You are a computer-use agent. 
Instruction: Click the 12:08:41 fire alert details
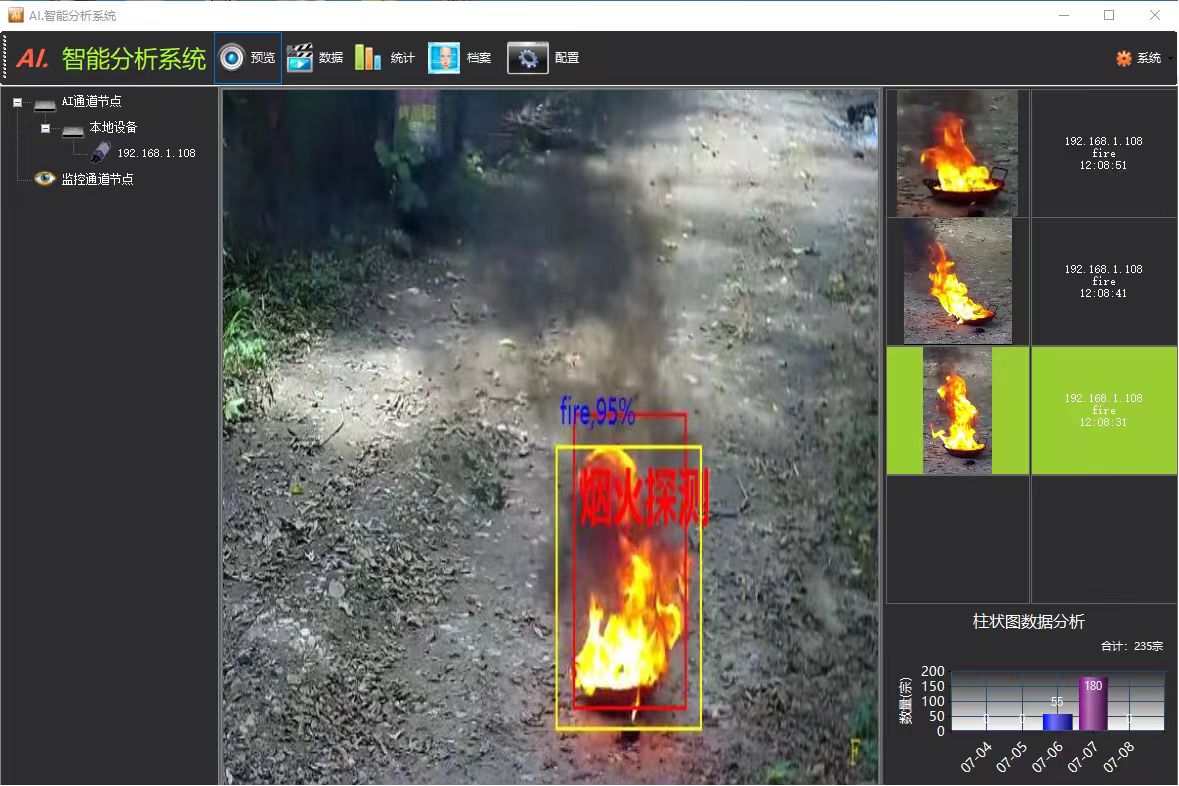pyautogui.click(x=1103, y=281)
